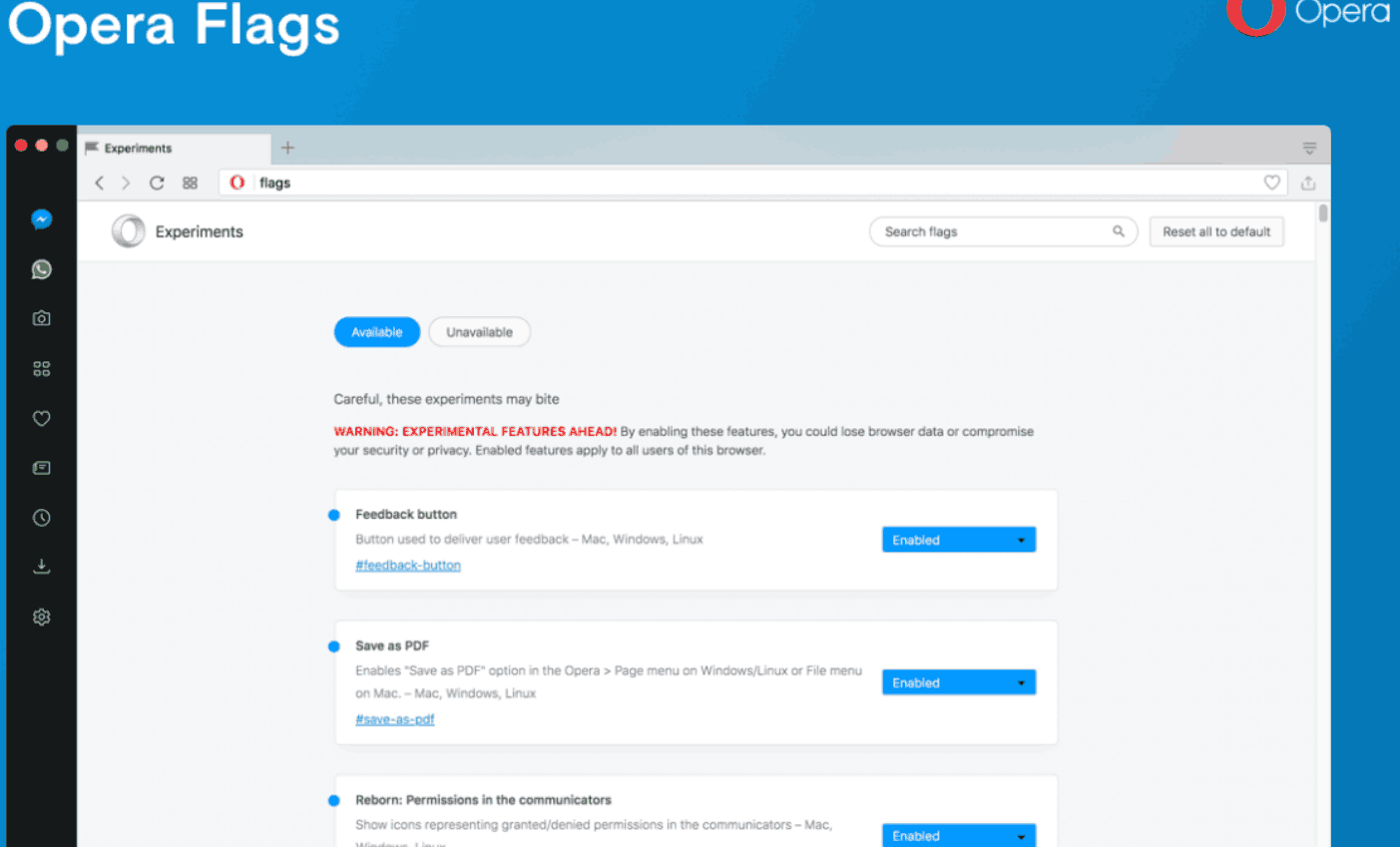Click the Save as PDF experiment title
Image resolution: width=1400 pixels, height=847 pixels.
pyautogui.click(x=392, y=645)
